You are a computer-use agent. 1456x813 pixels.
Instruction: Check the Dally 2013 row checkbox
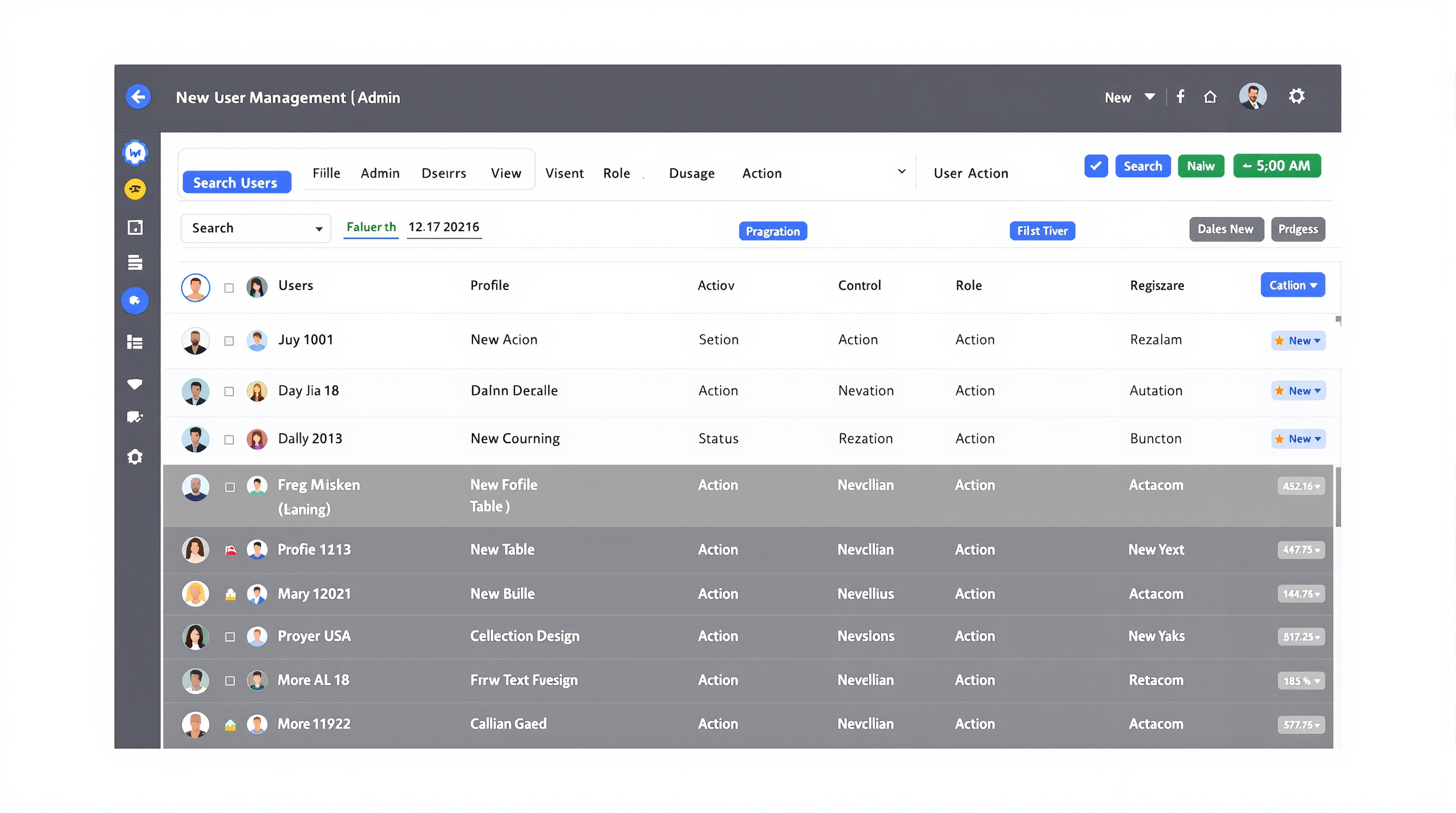tap(229, 439)
